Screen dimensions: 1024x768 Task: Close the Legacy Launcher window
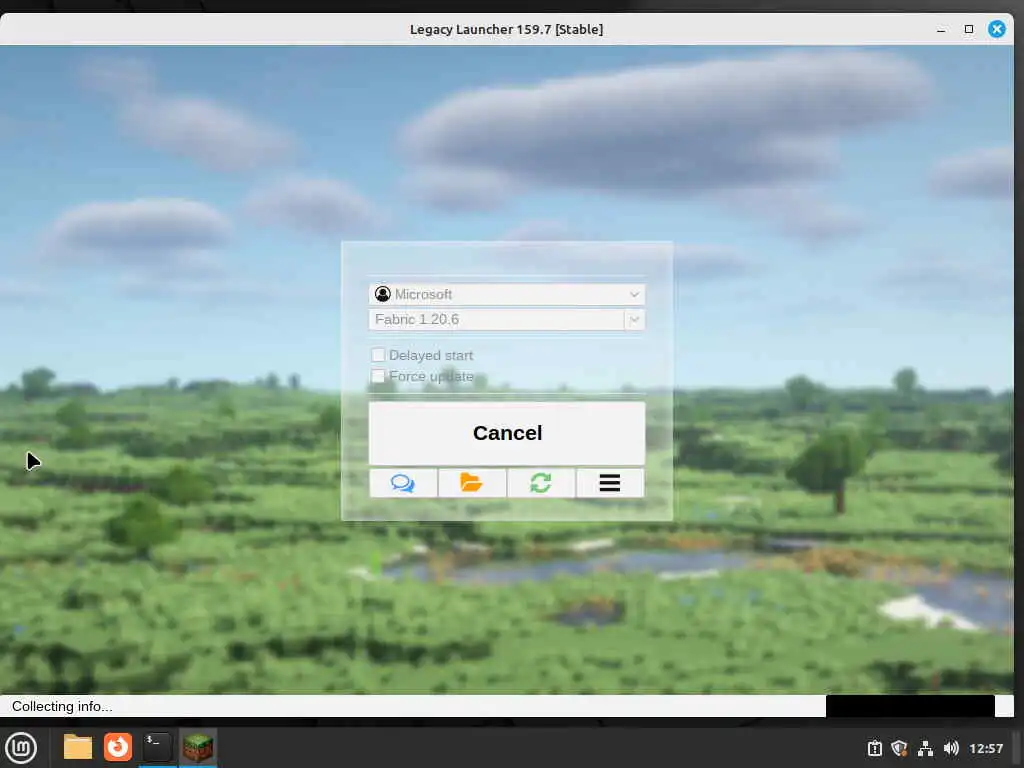pyautogui.click(x=997, y=29)
